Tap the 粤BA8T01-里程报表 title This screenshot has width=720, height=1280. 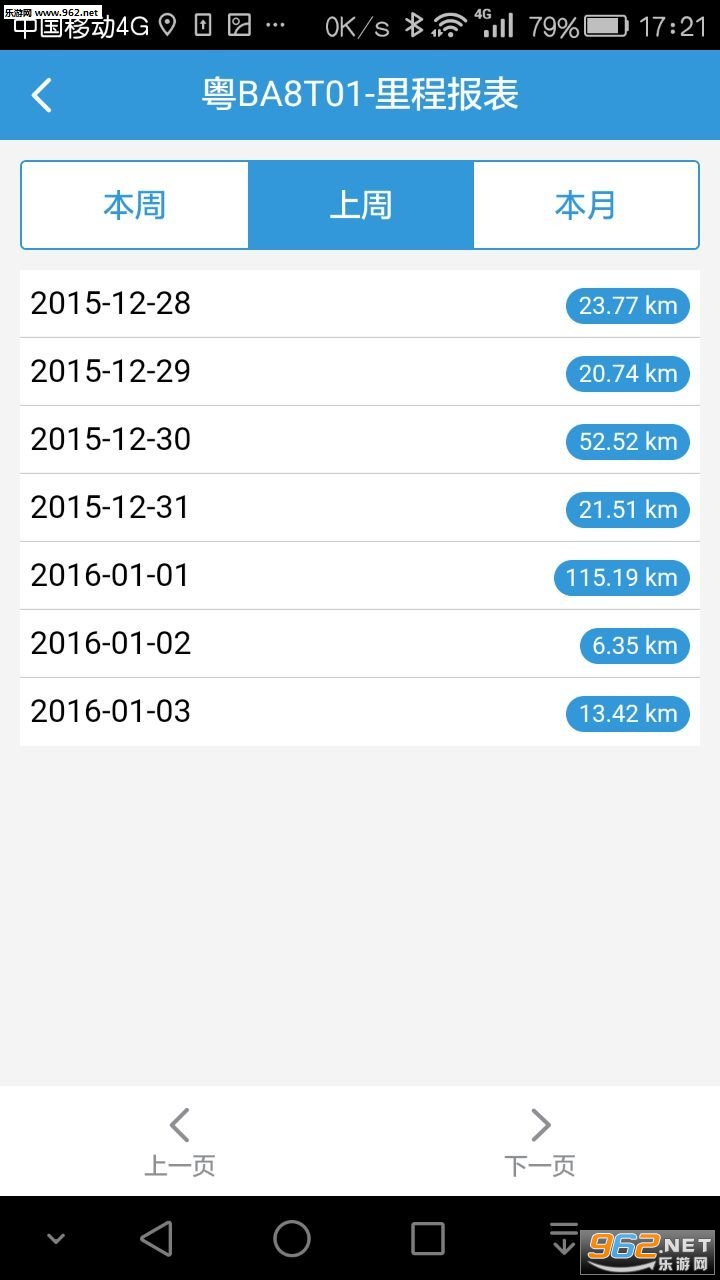[360, 96]
